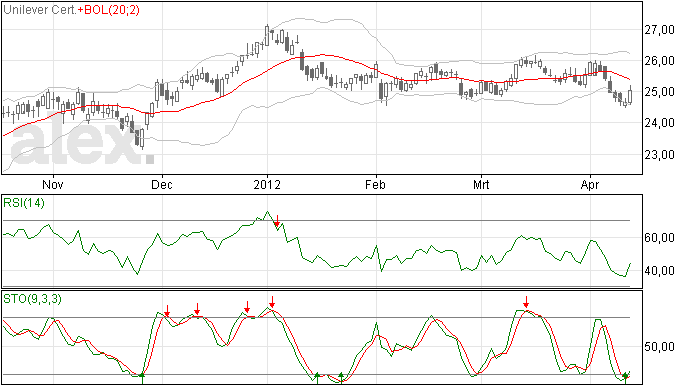
Task: Click the STO(9,3,3) indicator label
Action: tap(32, 299)
